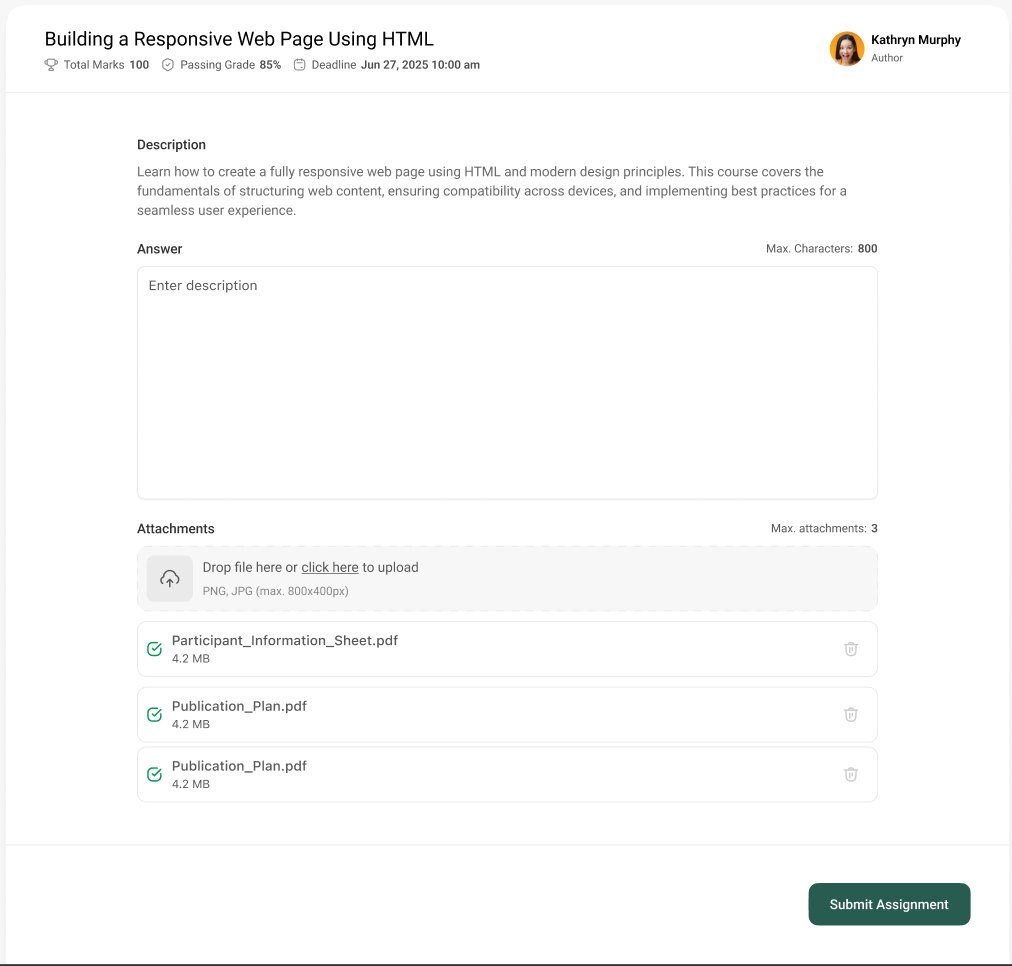Click the Submit Assignment button
Screen dimensions: 1012x966
tap(889, 904)
